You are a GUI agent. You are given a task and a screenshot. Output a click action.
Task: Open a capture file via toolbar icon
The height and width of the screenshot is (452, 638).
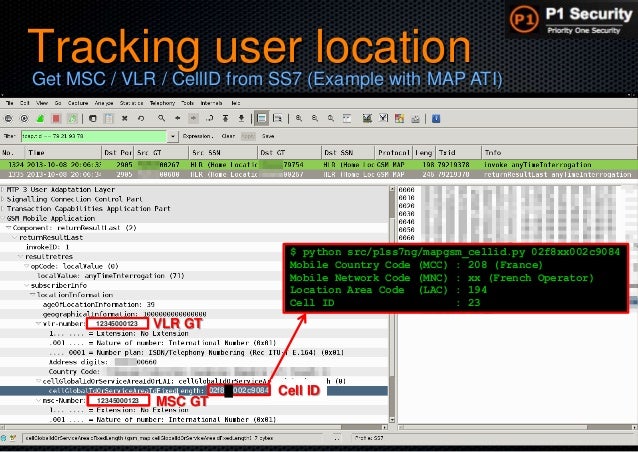coord(93,119)
